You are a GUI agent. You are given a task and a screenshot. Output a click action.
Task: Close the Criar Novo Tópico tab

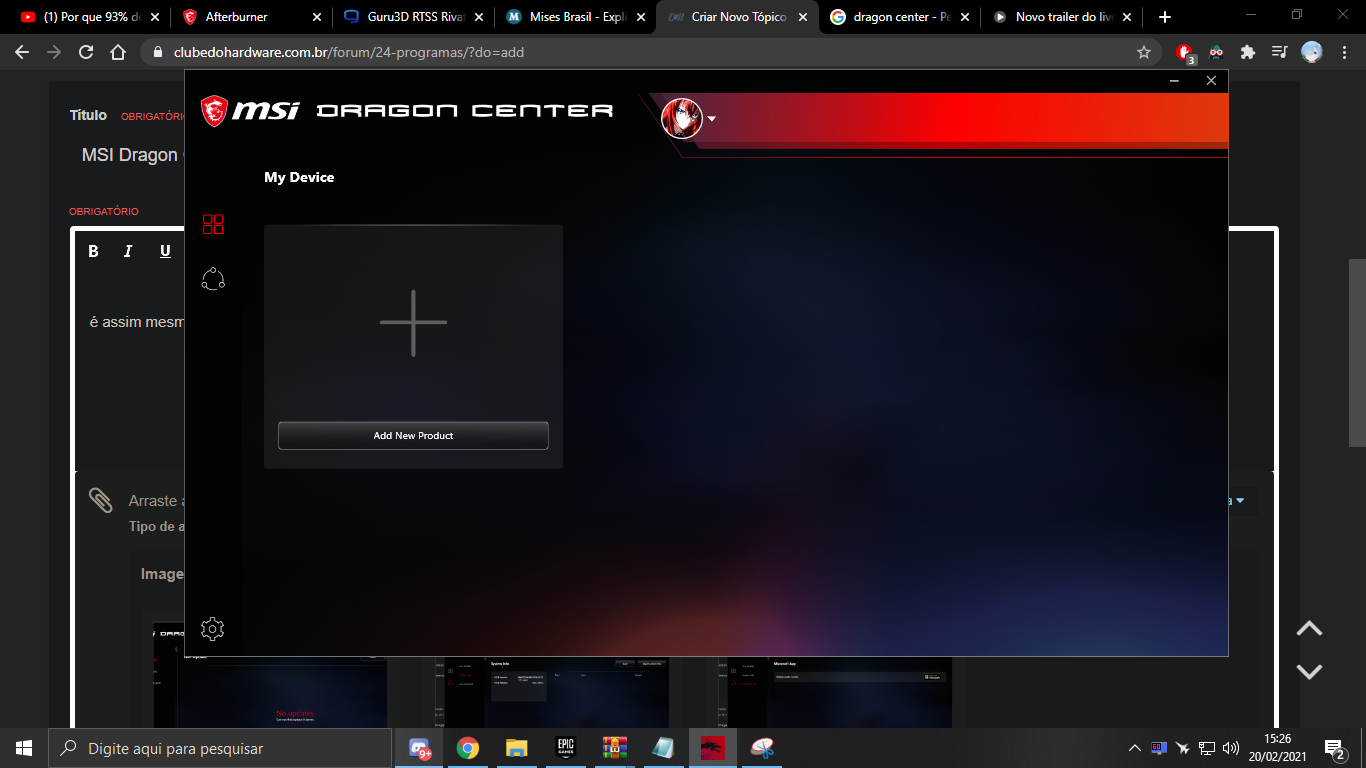click(x=803, y=17)
